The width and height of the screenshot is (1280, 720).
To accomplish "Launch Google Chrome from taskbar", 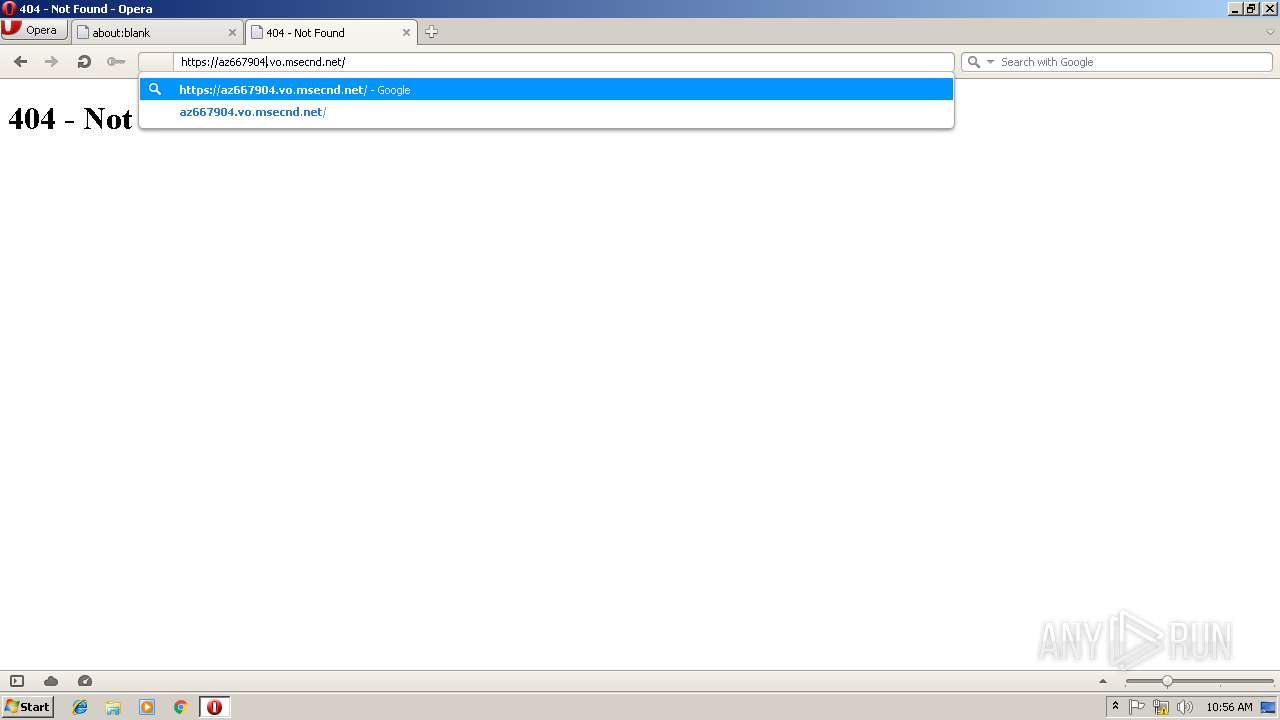I will tap(181, 707).
